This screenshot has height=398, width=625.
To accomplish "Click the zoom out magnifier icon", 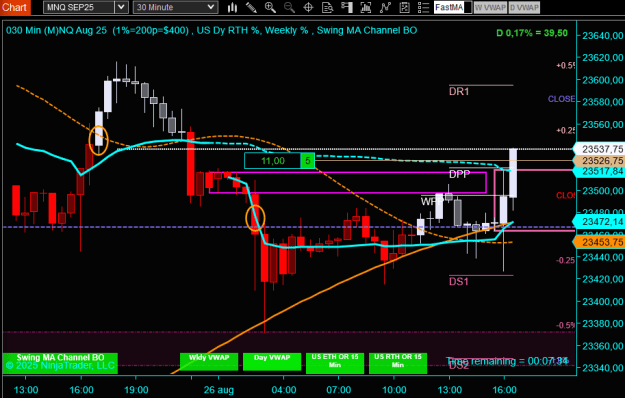I will point(289,7).
